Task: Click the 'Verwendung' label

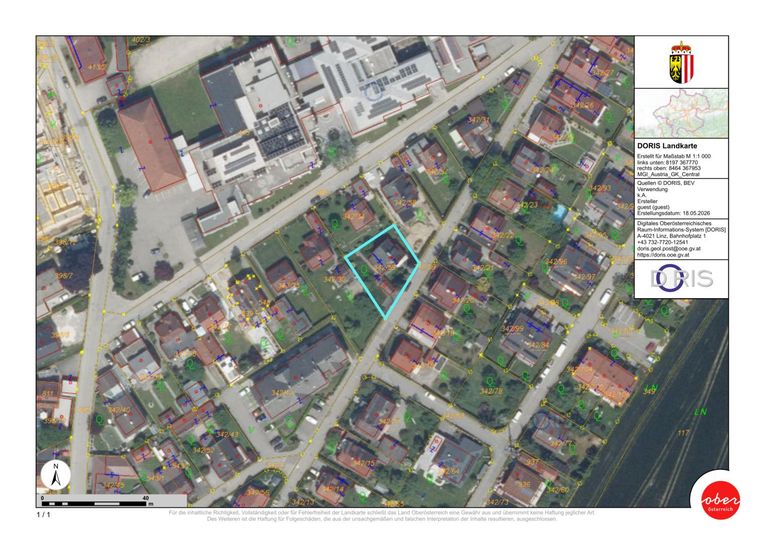Action: 650,189
